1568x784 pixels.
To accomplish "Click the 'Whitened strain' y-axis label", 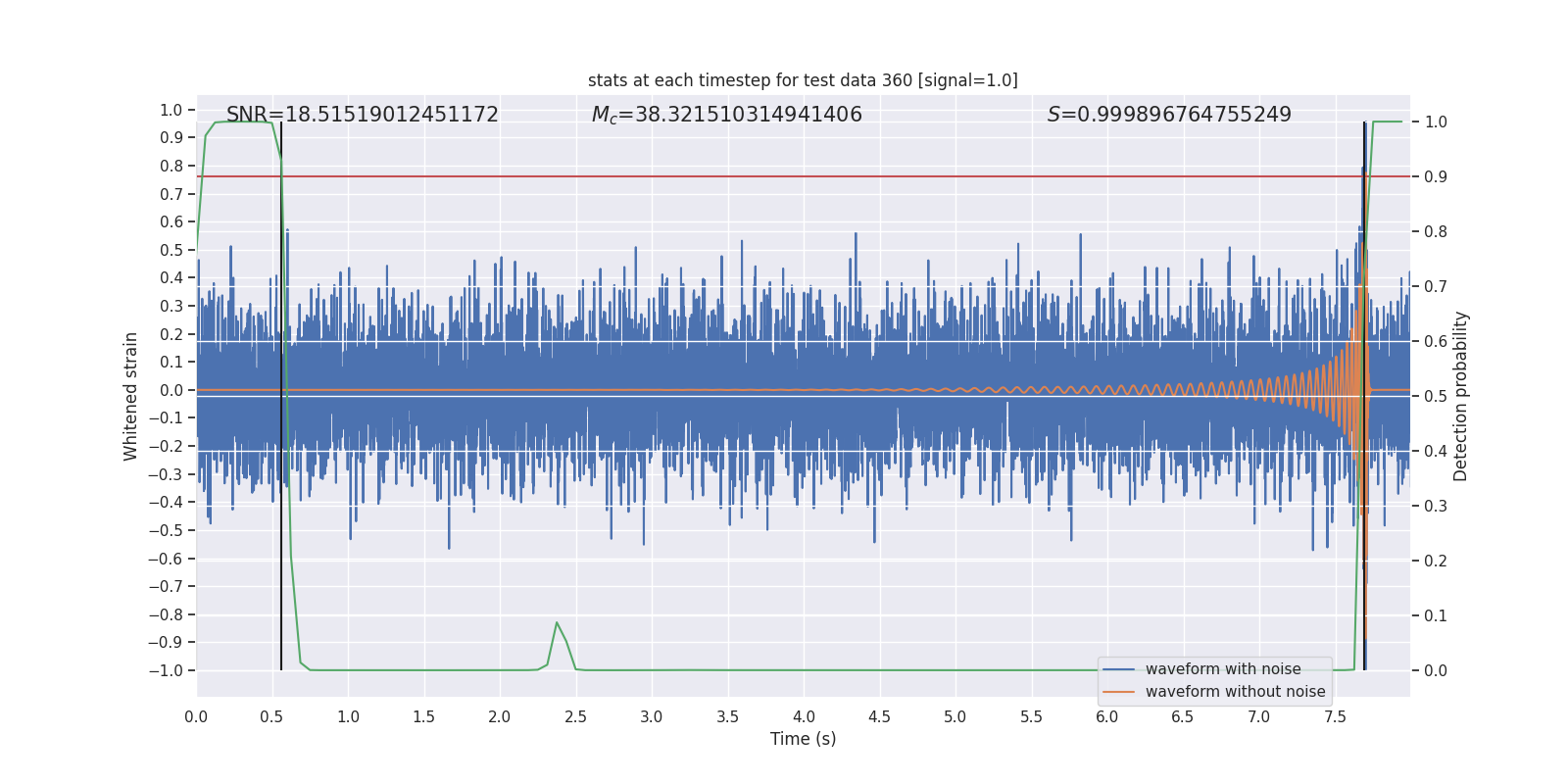I will (130, 396).
